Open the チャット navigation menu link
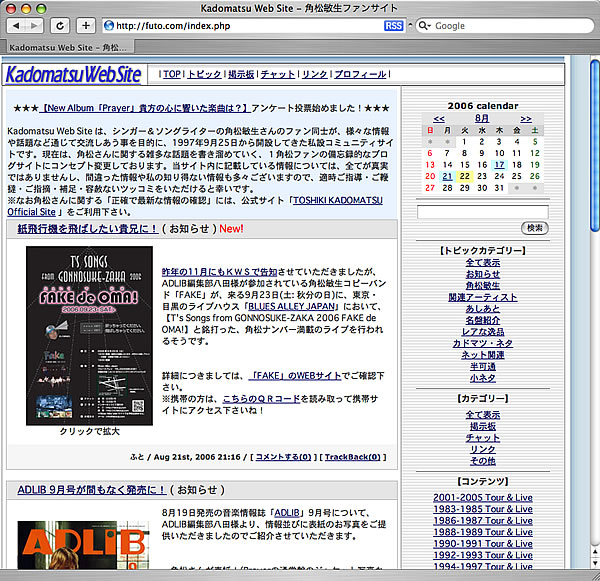 tap(278, 75)
